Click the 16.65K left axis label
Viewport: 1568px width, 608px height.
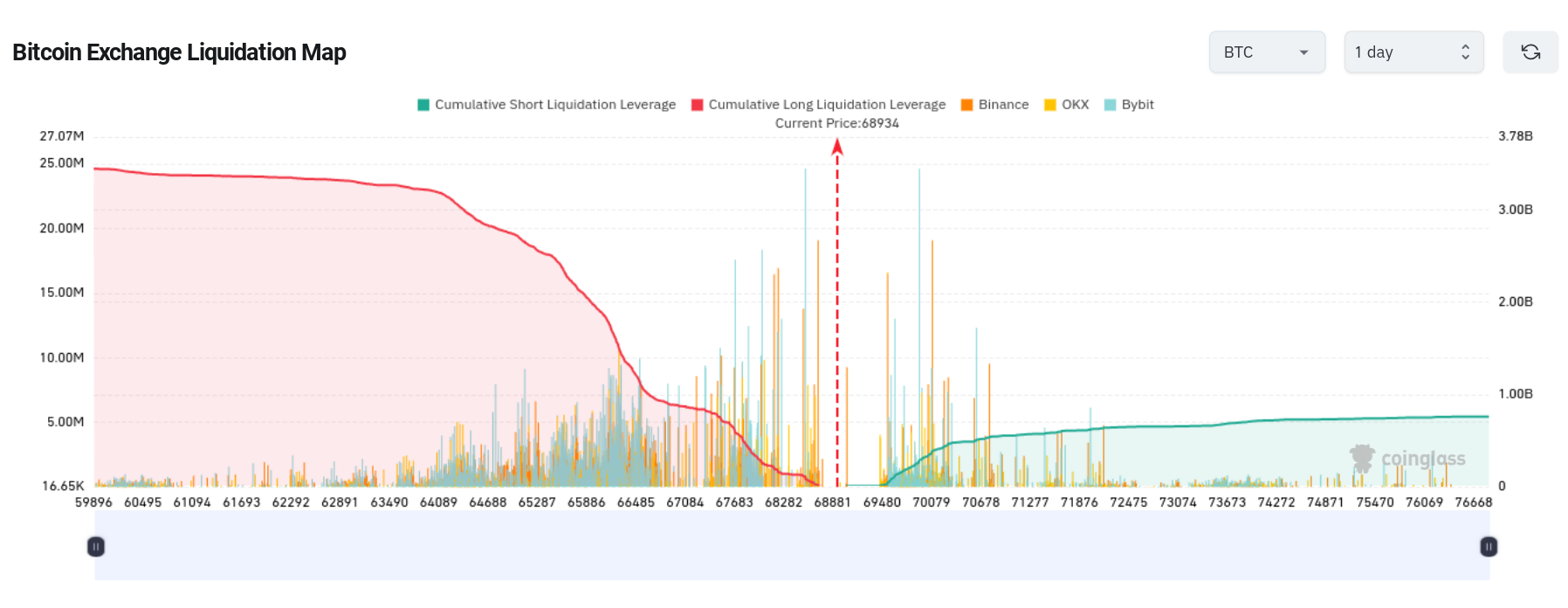(63, 486)
